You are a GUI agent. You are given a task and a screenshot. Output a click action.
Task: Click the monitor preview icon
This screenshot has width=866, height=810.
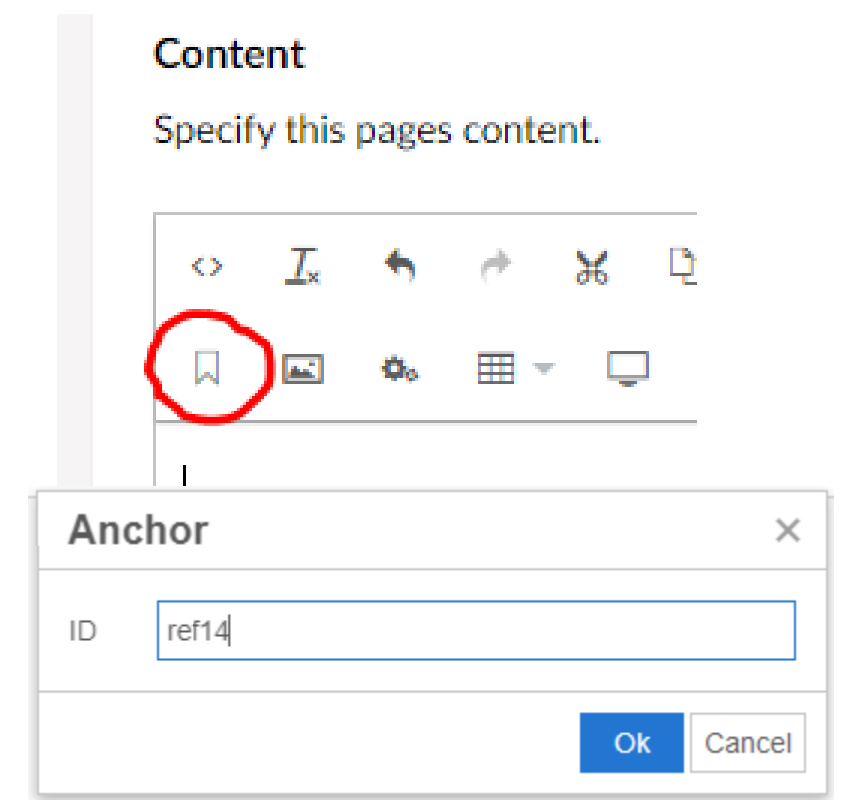point(628,369)
